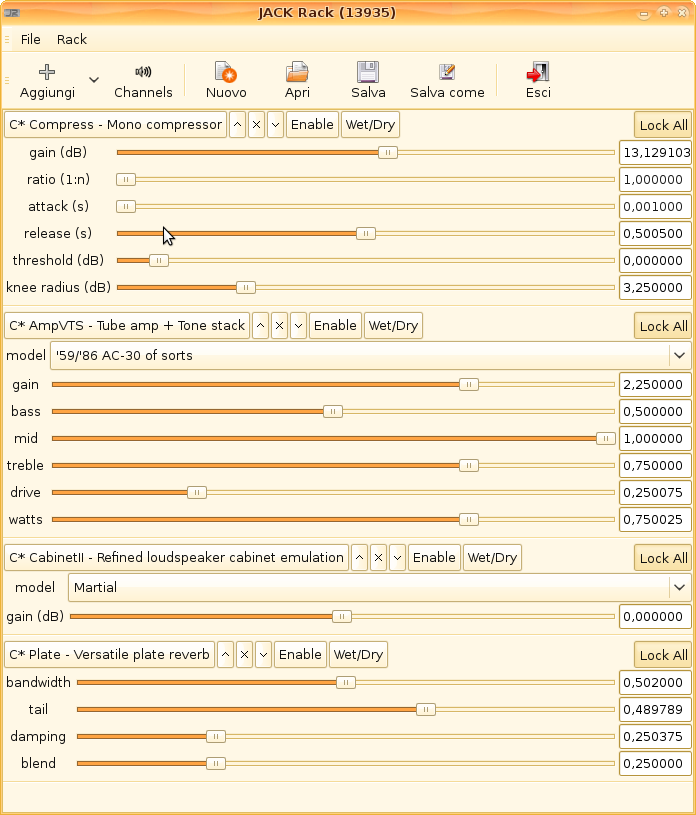Remove the Compress plugin
This screenshot has height=815, width=696.
point(256,125)
